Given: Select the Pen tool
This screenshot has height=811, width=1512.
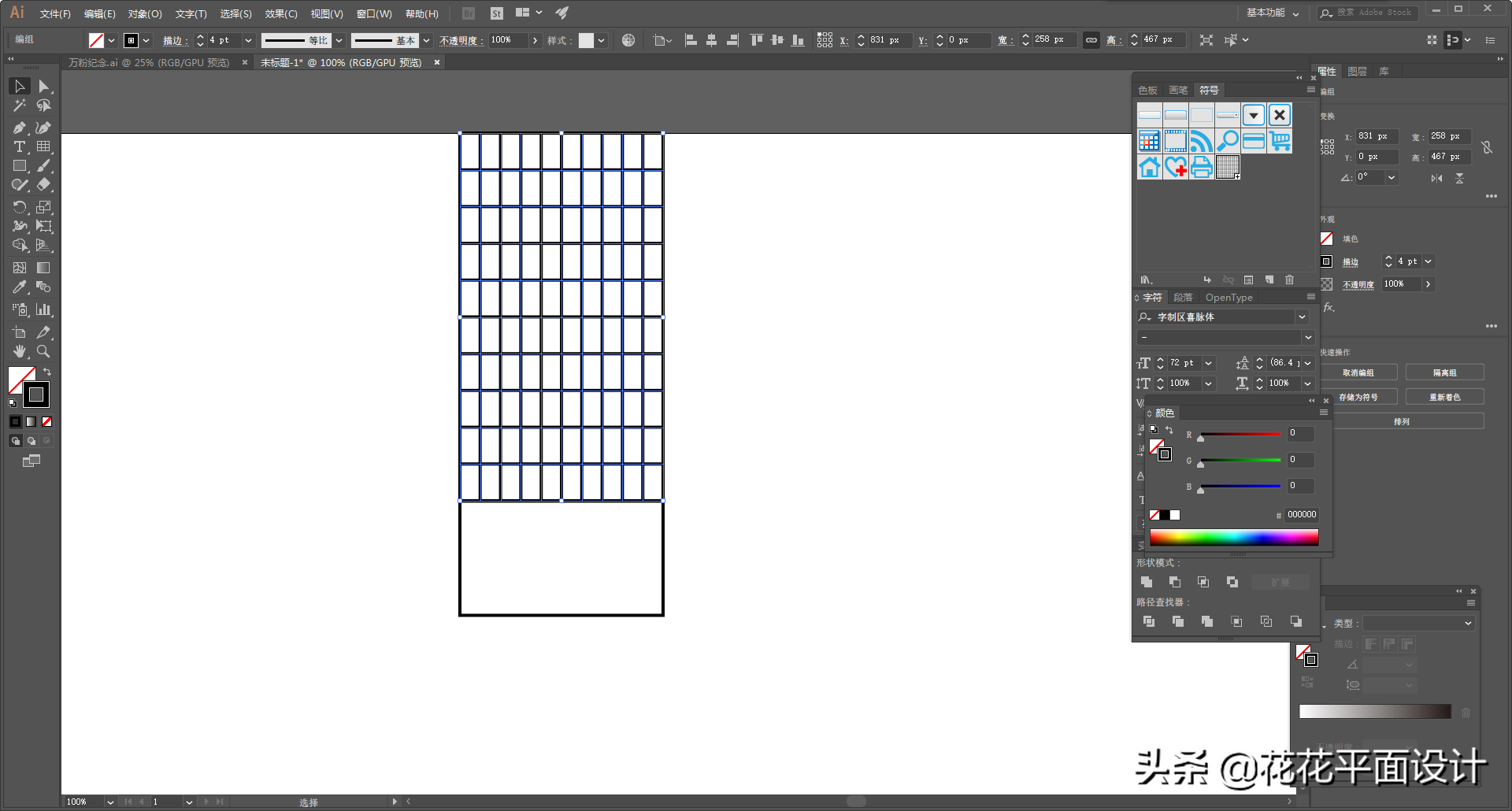Looking at the screenshot, I should [20, 128].
